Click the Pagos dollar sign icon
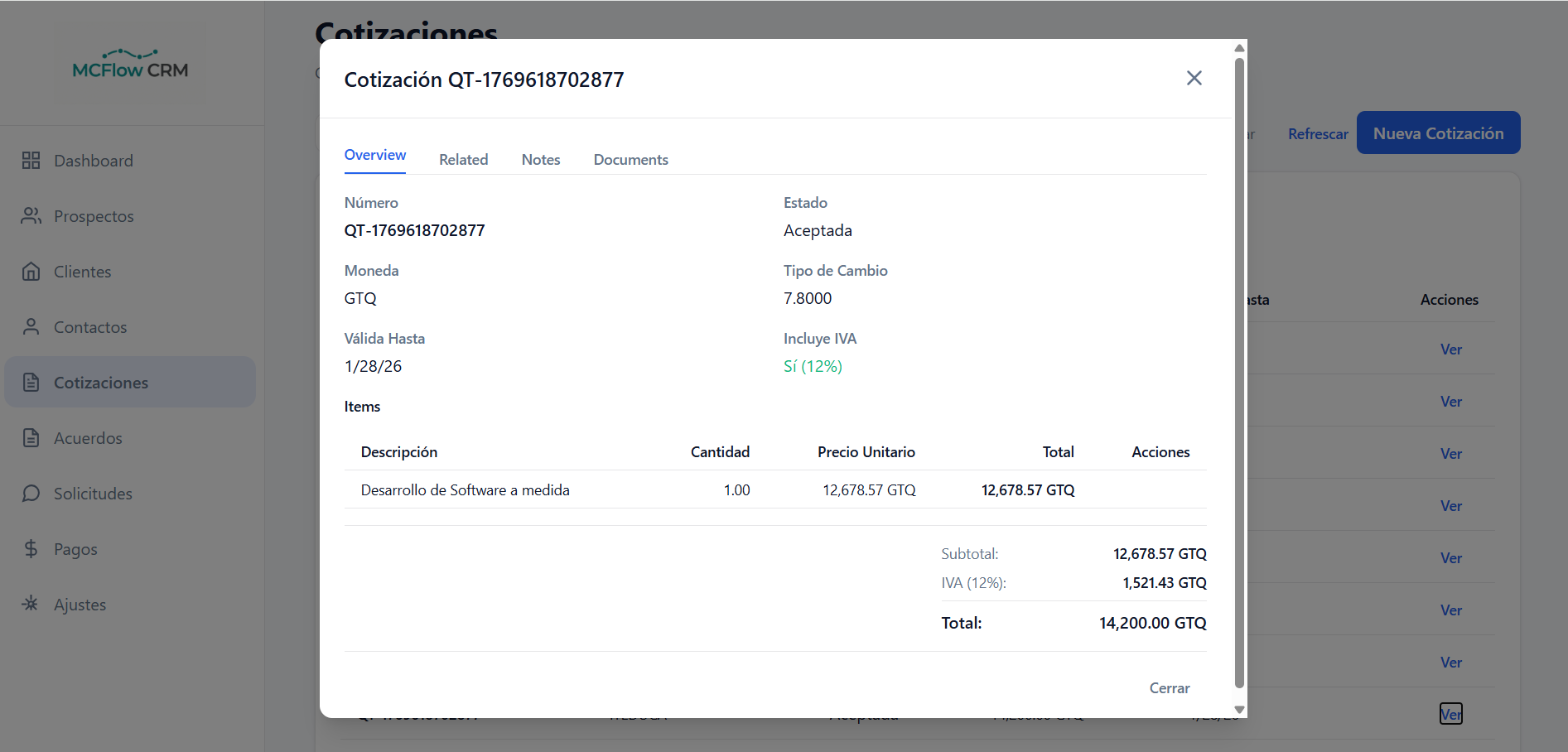The image size is (1568, 752). point(31,549)
